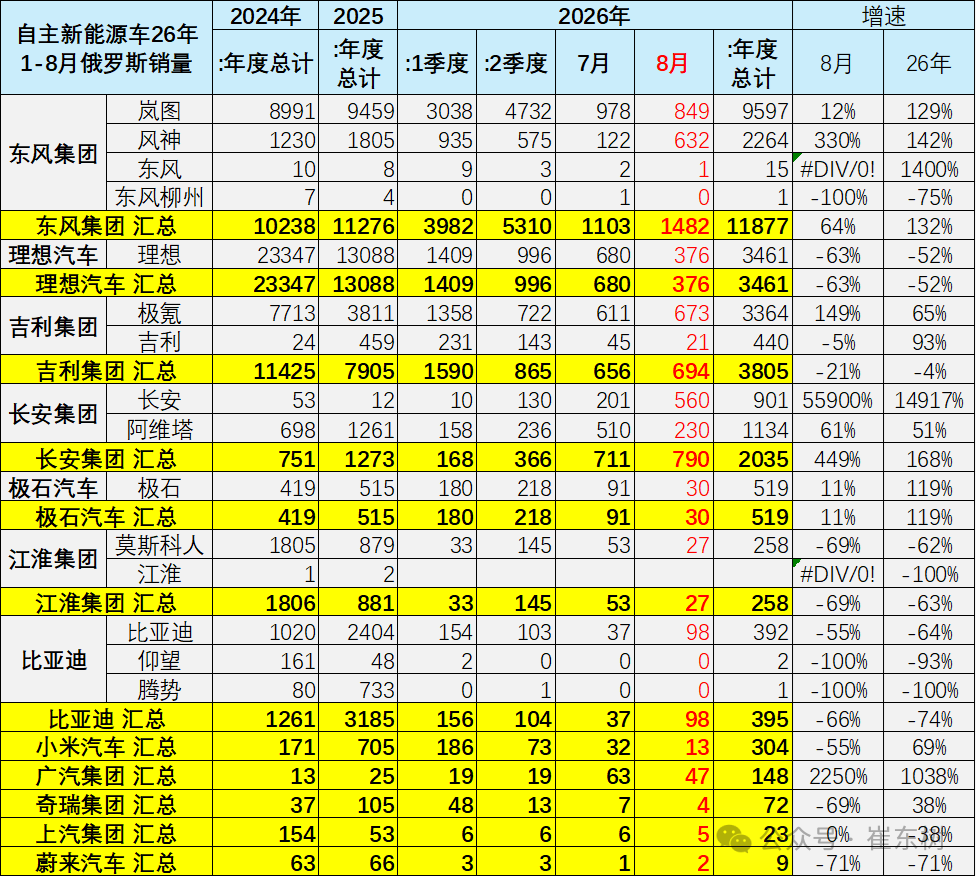Select the 东风集团 汇总 row label

click(x=106, y=226)
